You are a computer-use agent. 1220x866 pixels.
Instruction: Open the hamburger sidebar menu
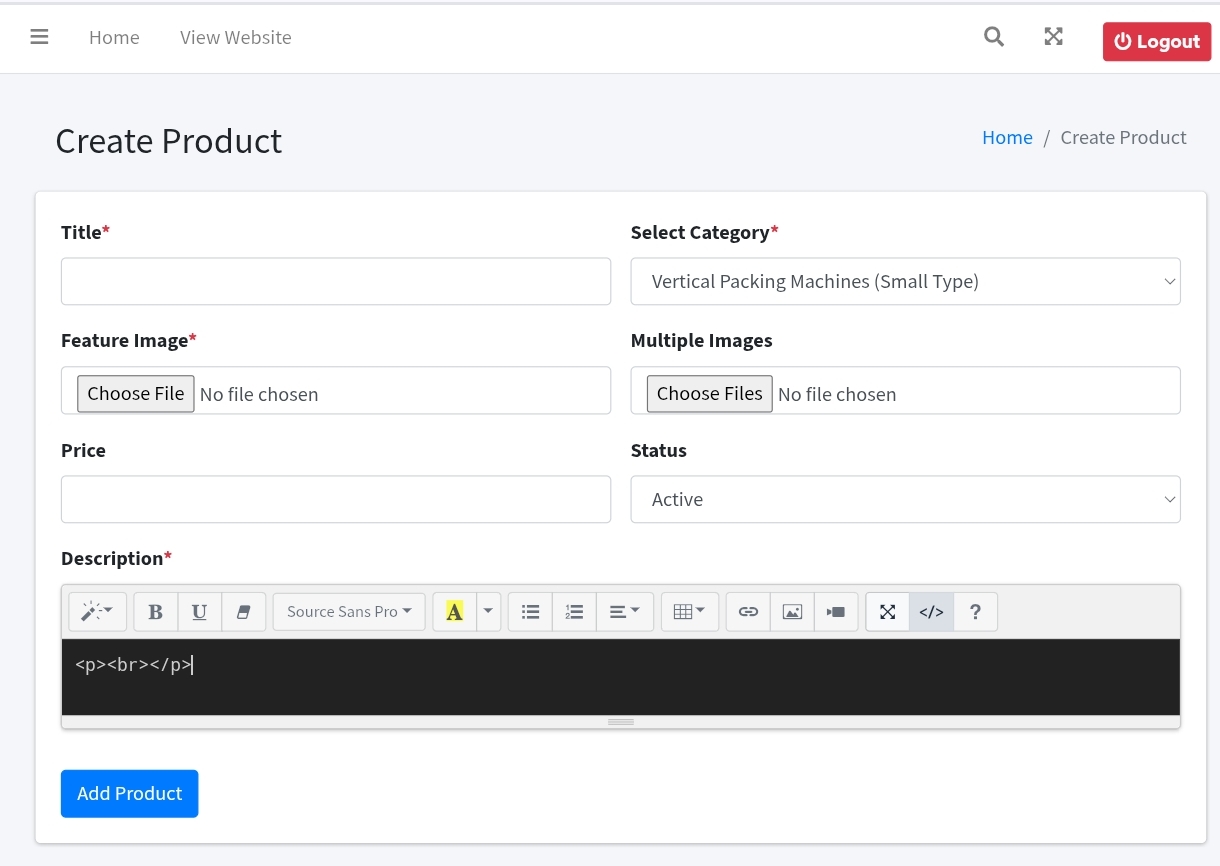[39, 37]
